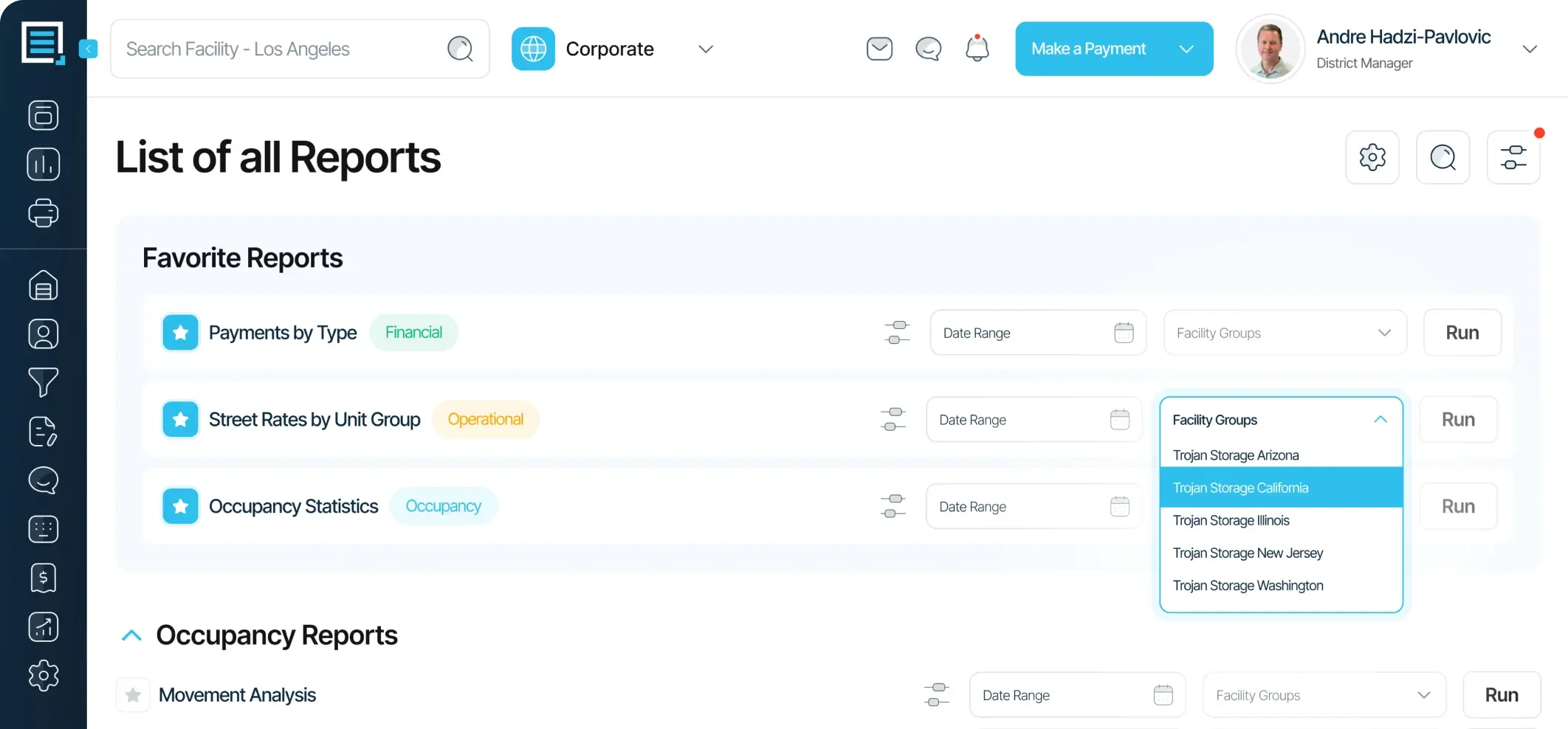Open the document edit icon in sidebar

click(44, 432)
